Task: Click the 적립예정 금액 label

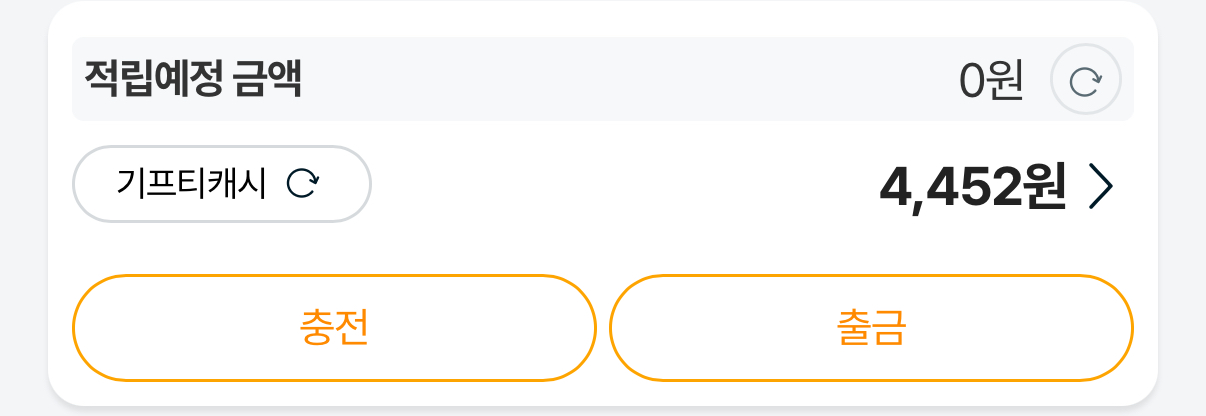Action: tap(193, 79)
